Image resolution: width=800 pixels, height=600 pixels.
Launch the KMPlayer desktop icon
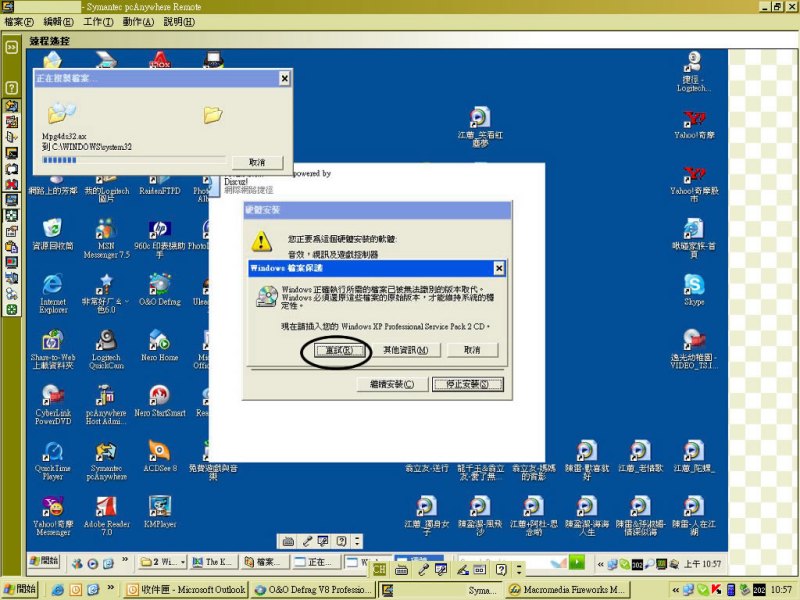pos(160,512)
